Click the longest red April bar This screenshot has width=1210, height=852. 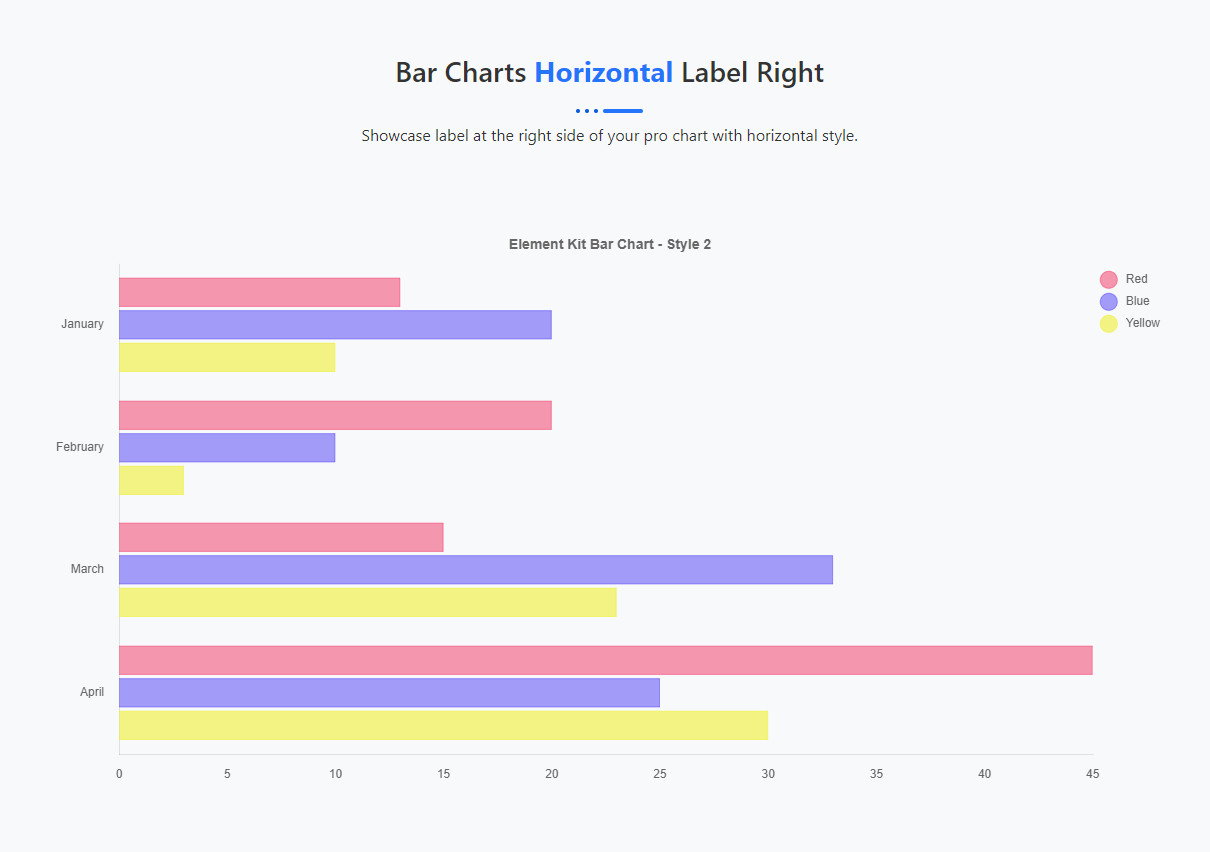(605, 660)
